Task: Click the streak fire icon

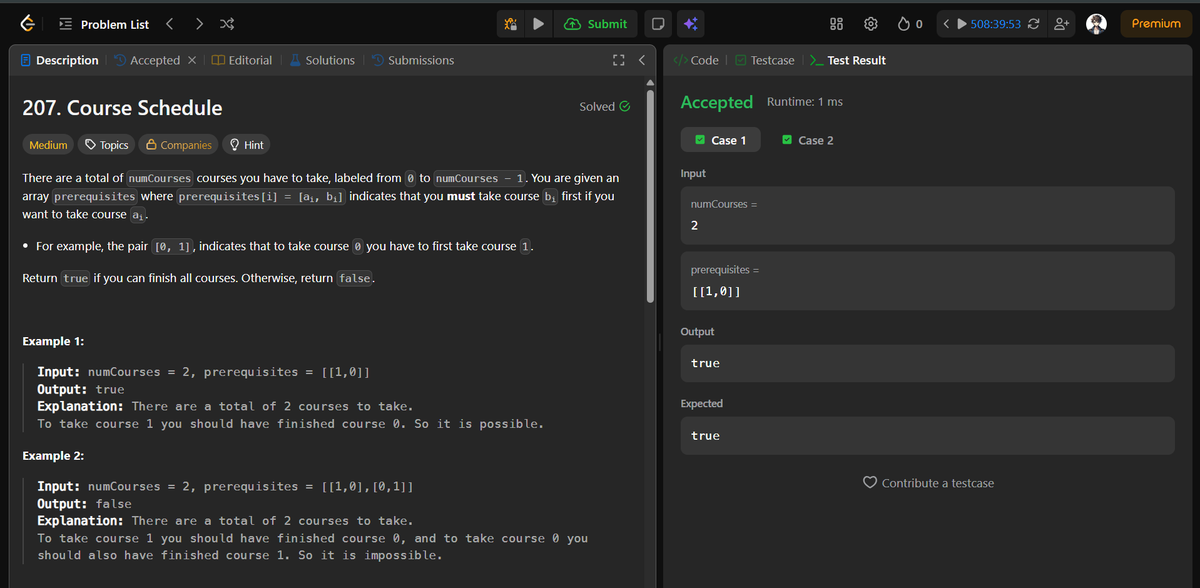Action: (904, 24)
